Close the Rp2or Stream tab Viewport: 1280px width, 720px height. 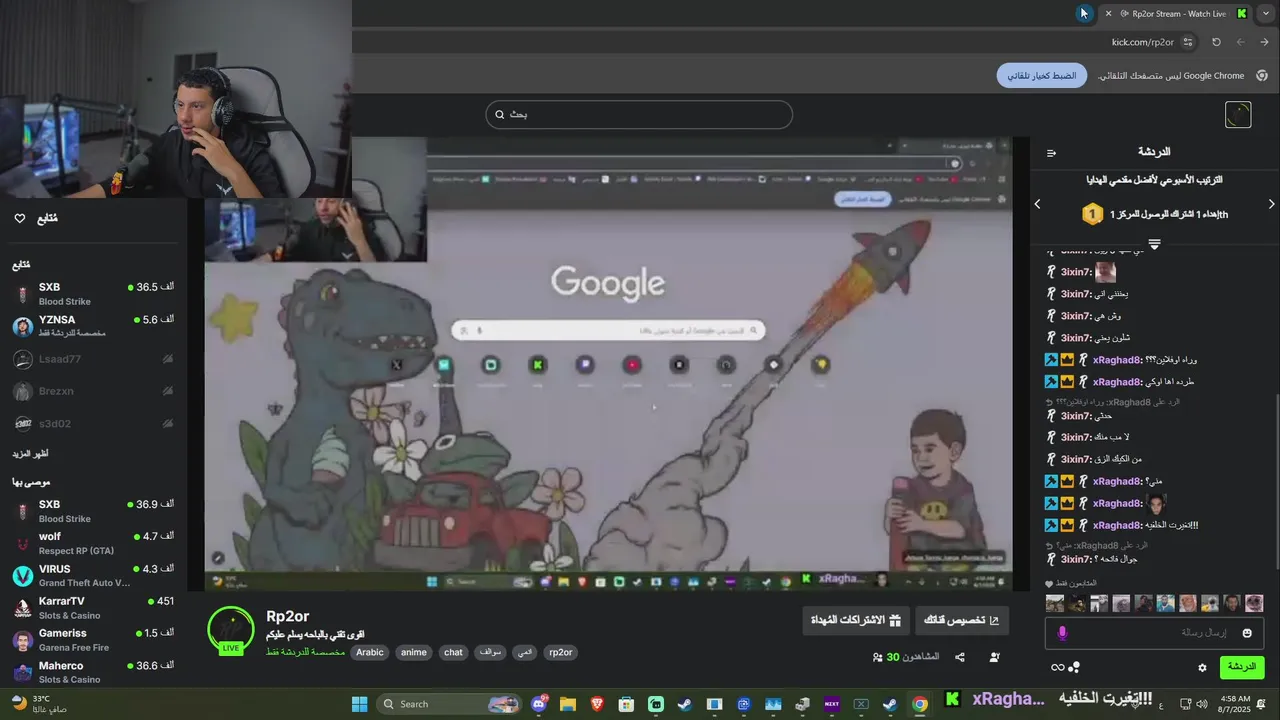pyautogui.click(x=1108, y=13)
